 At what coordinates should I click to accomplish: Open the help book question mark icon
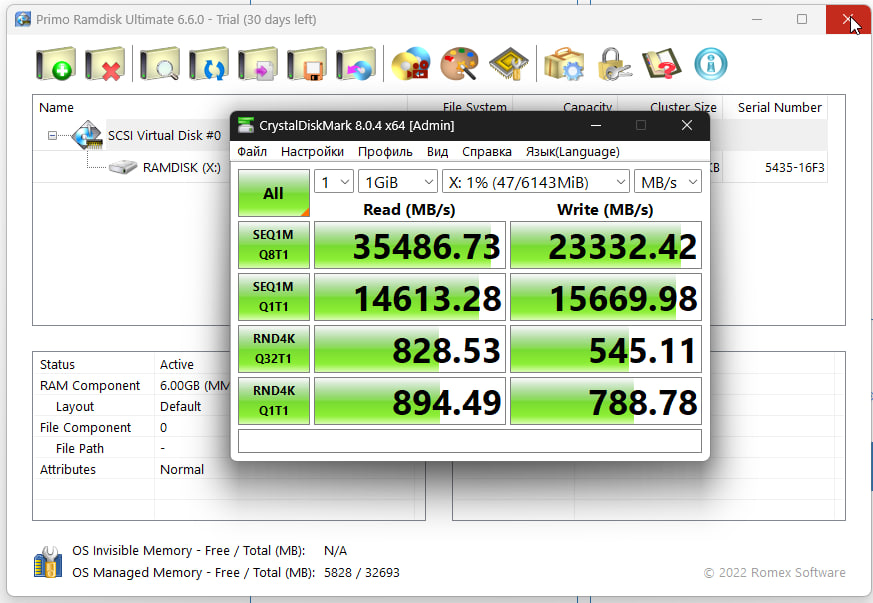661,63
